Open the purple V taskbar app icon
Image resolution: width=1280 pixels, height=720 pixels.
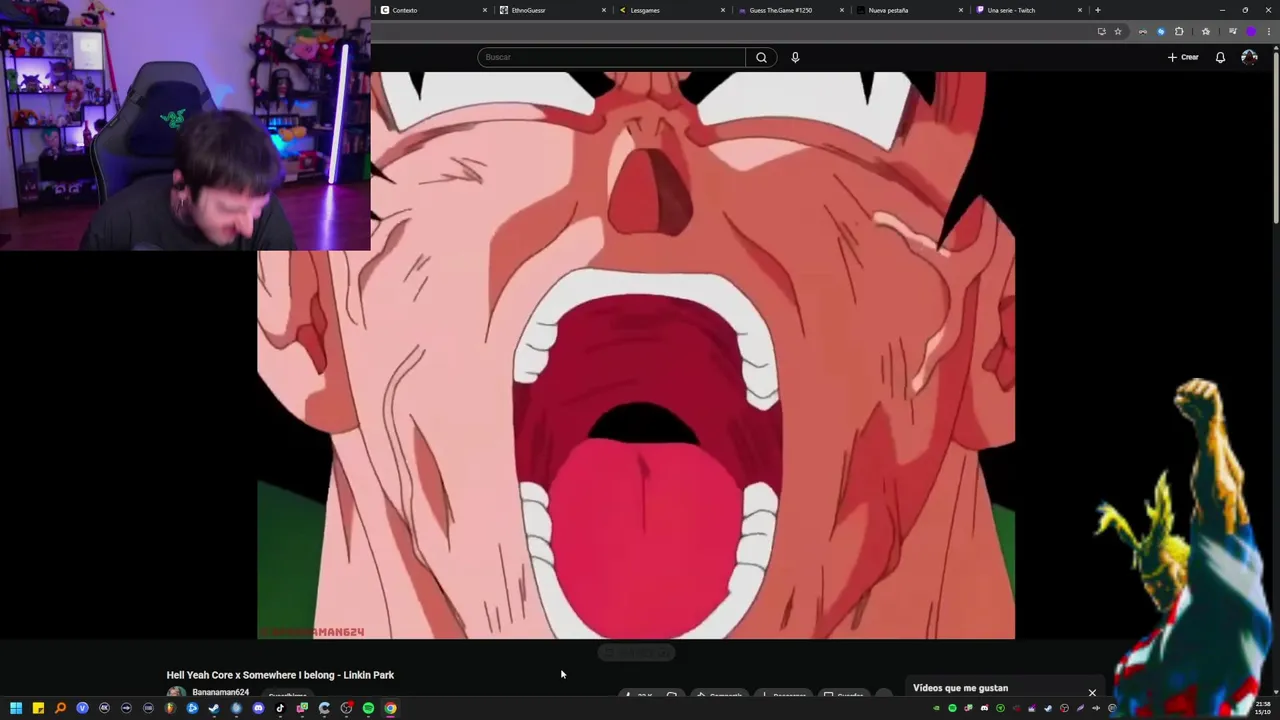(82, 708)
